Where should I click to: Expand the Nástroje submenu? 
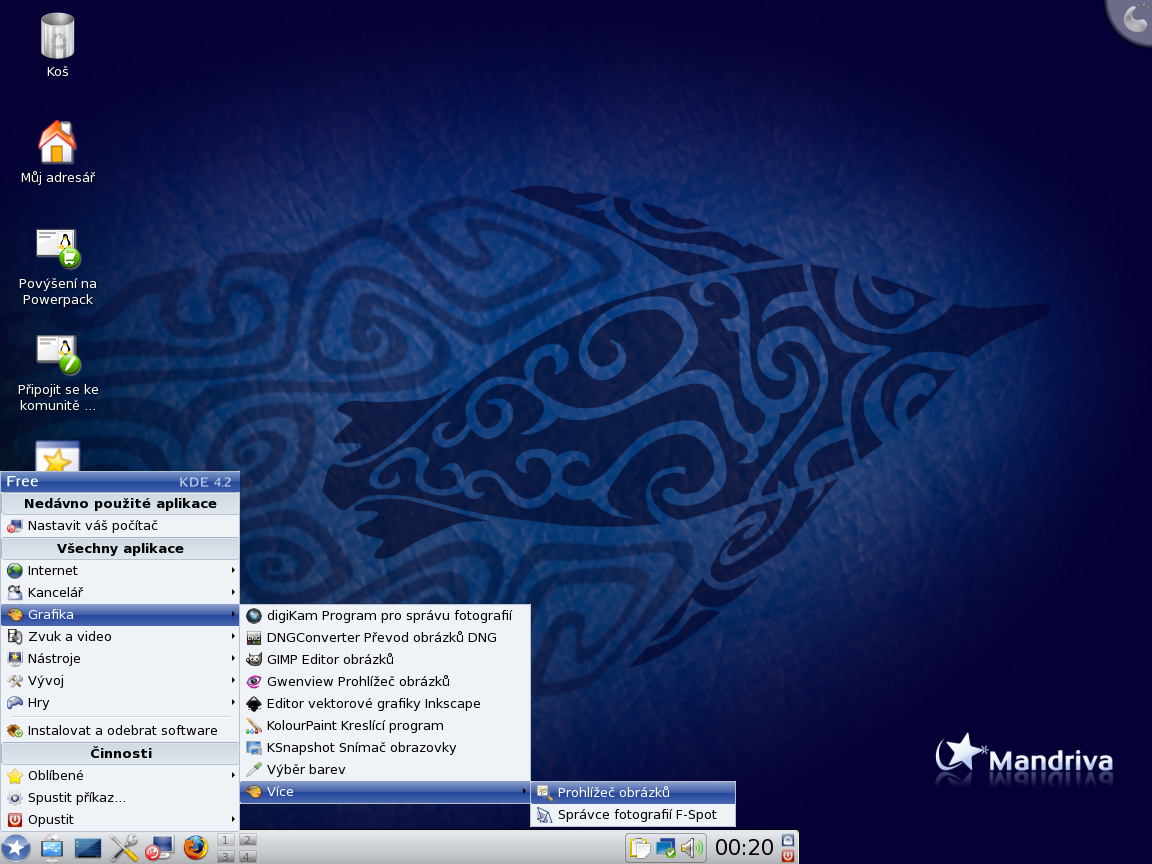point(120,658)
